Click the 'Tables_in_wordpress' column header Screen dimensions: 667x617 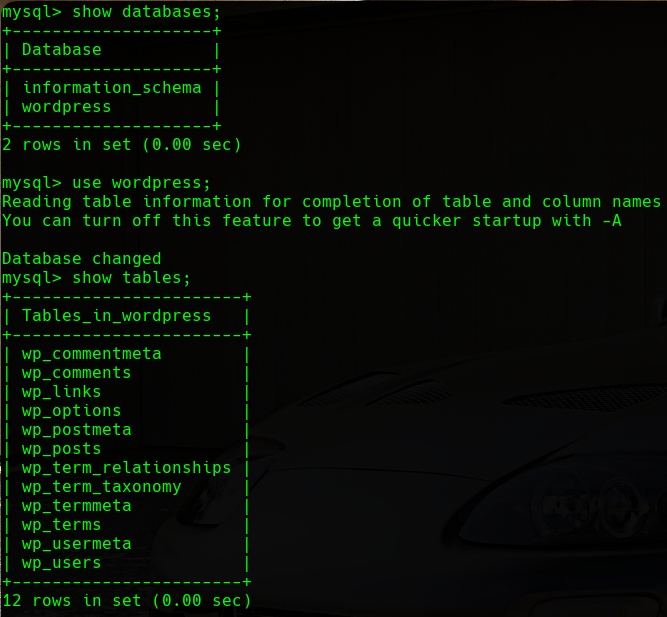117,316
